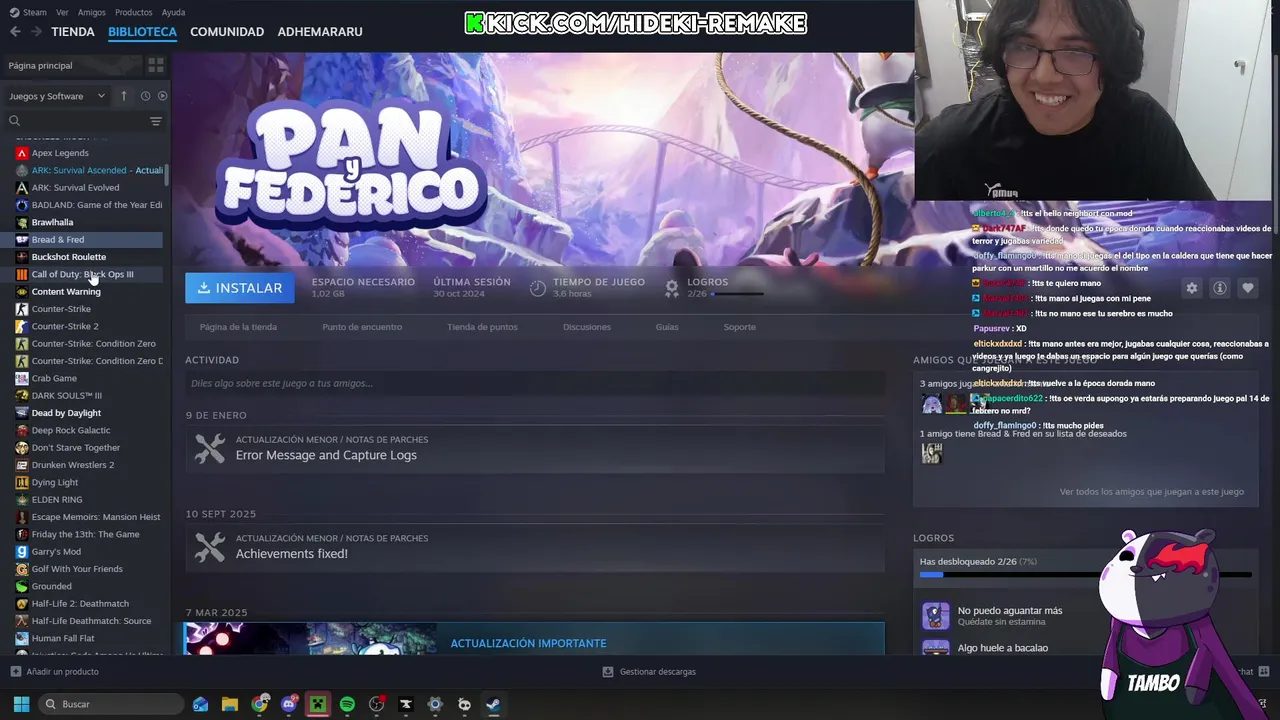
Task: Open Spotify from the taskbar
Action: click(x=347, y=704)
